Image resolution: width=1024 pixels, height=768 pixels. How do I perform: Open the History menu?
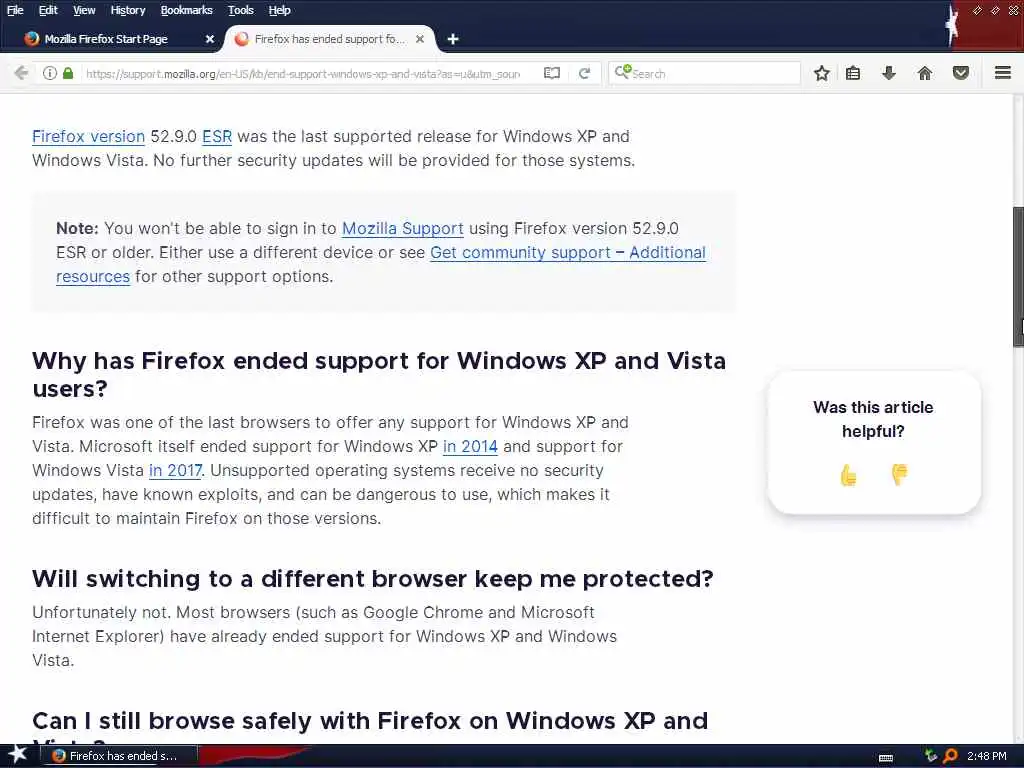[127, 10]
